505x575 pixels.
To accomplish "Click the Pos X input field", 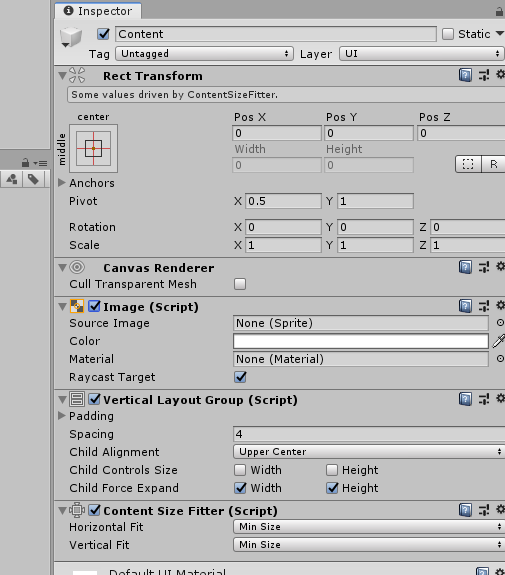I will coord(277,133).
